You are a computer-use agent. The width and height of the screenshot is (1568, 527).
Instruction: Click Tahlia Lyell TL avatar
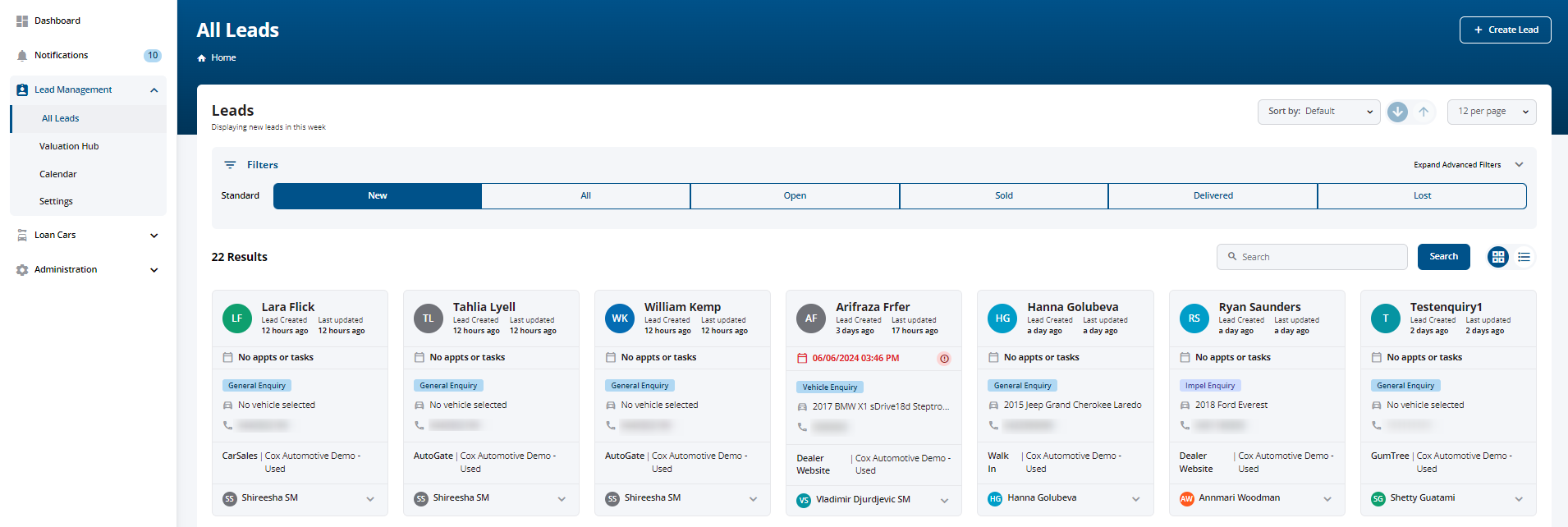429,318
